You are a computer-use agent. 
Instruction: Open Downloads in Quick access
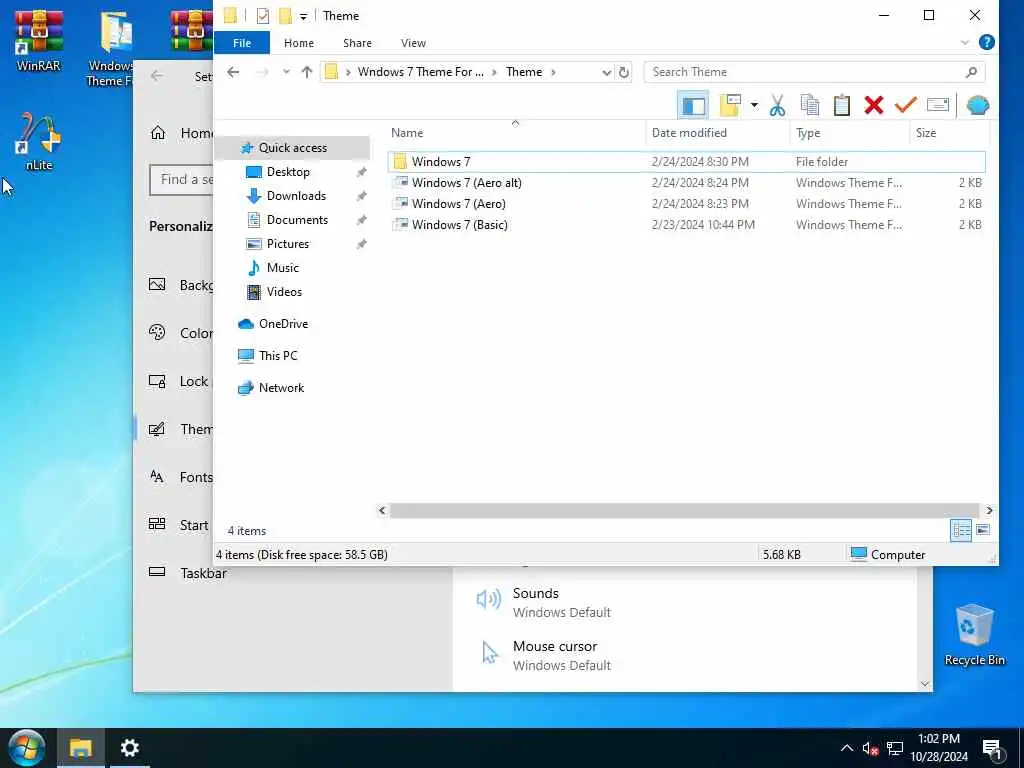click(x=296, y=196)
